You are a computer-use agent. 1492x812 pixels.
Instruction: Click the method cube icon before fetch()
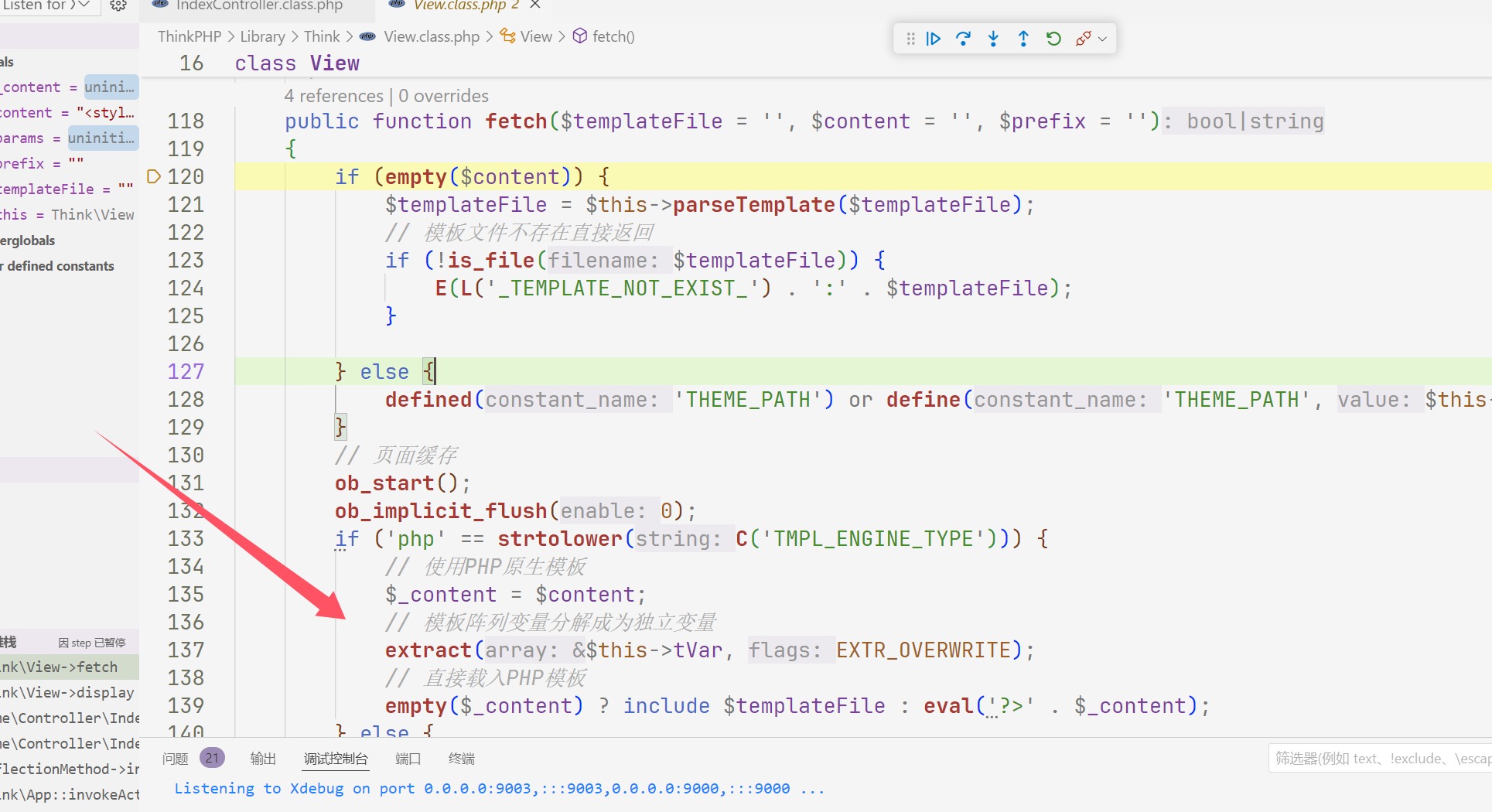[580, 36]
